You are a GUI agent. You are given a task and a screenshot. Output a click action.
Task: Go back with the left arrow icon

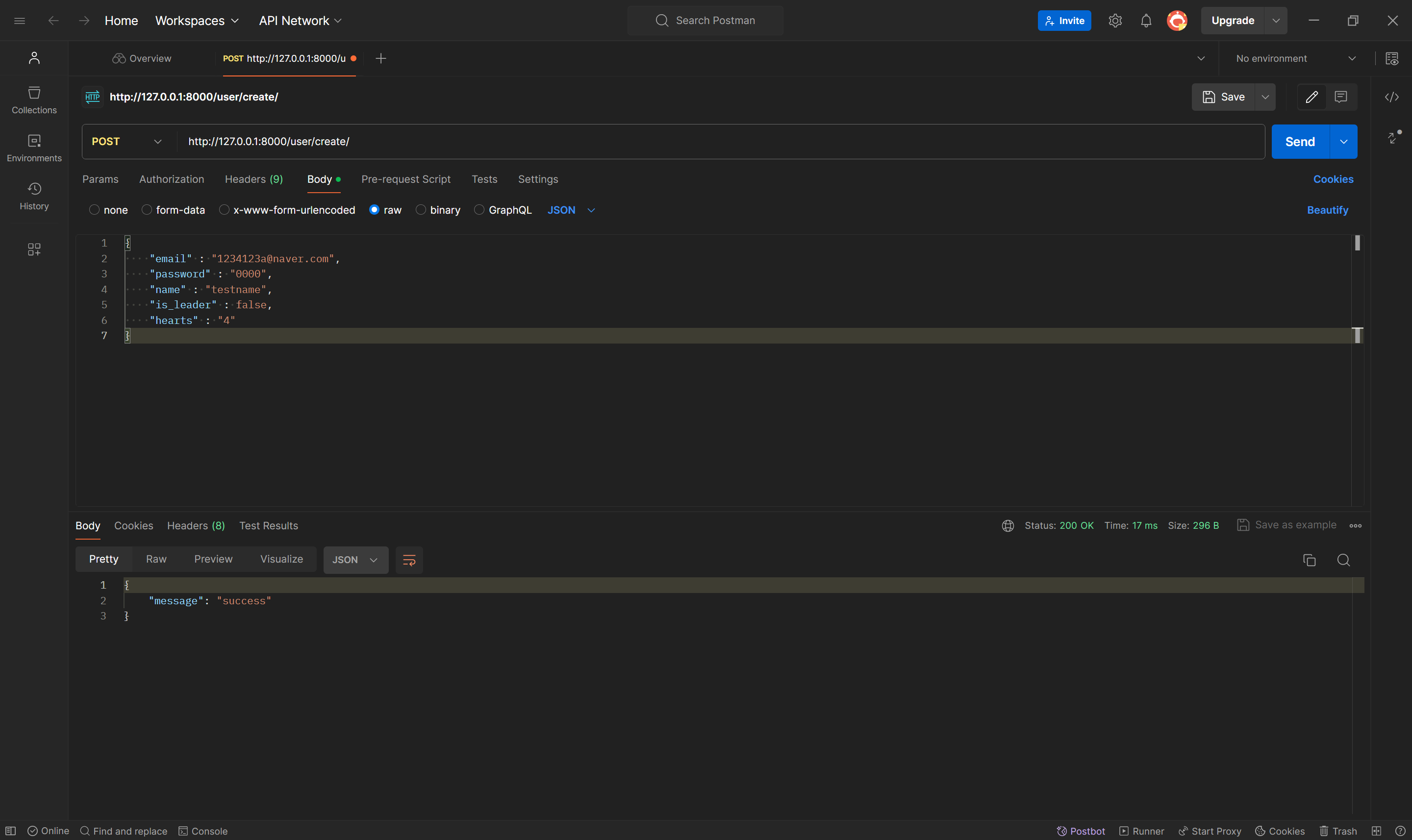click(53, 21)
